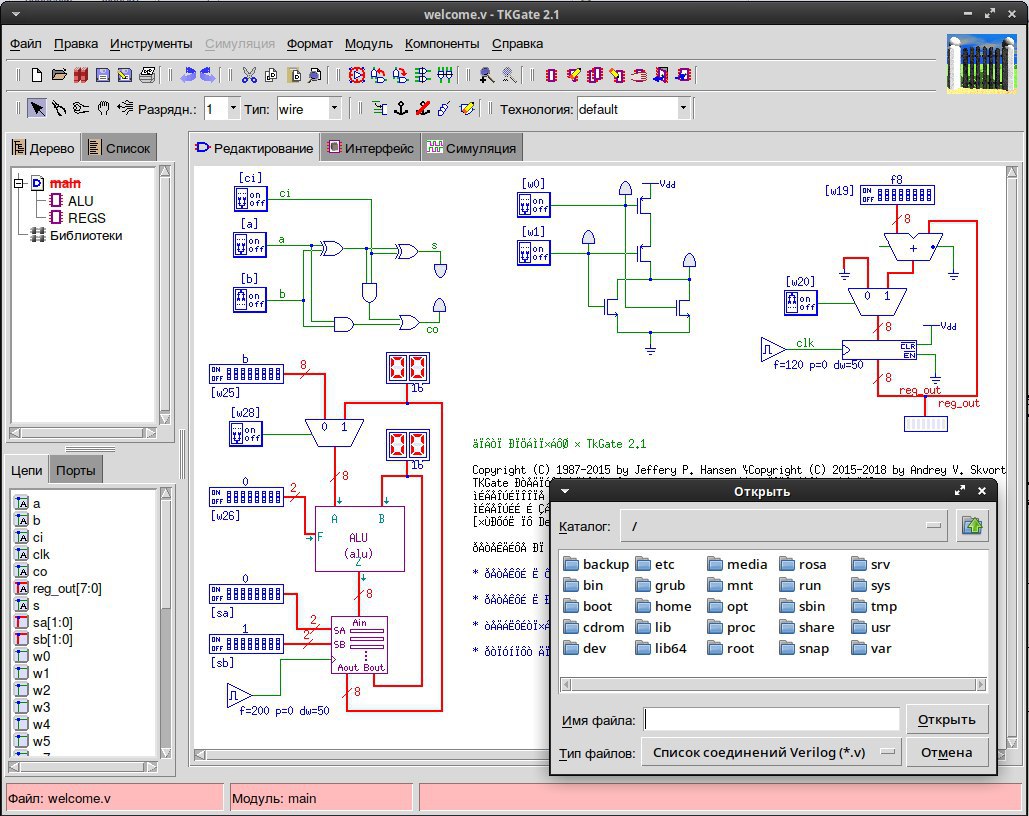Open the Каталог path dropdown
This screenshot has height=816, width=1029.
point(784,526)
